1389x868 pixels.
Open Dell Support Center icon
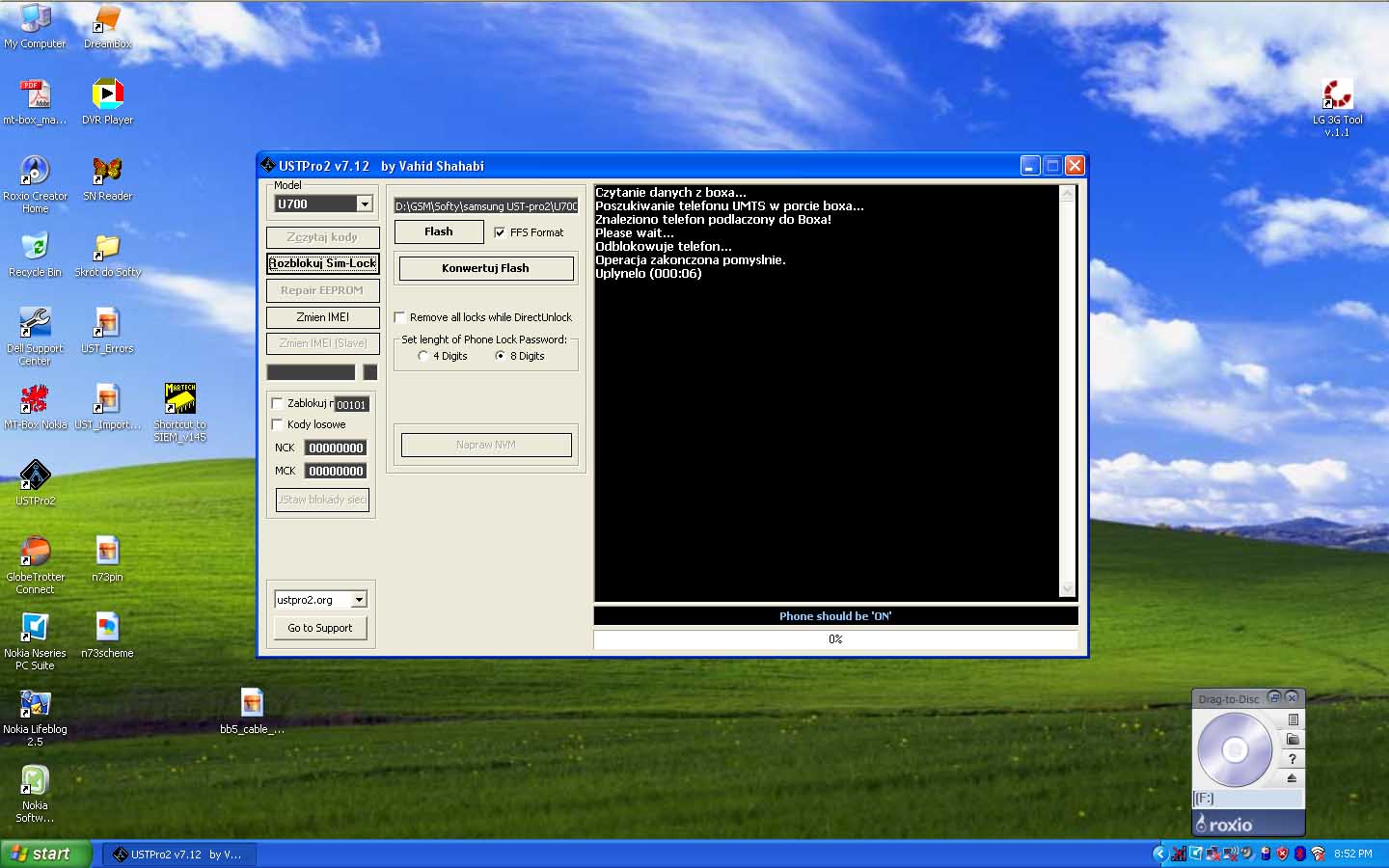35,323
